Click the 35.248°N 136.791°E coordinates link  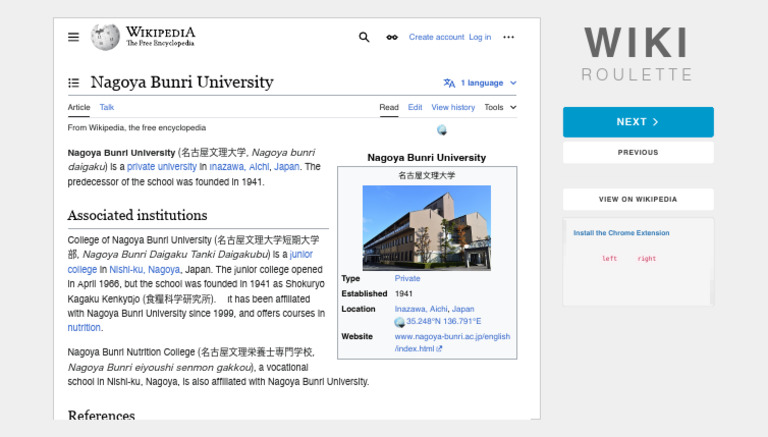(x=443, y=321)
